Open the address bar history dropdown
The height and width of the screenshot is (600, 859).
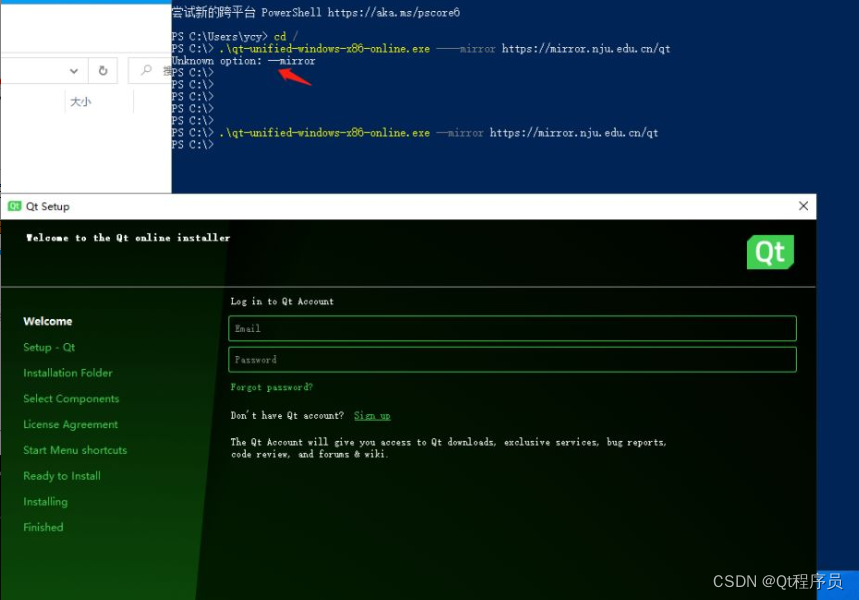74,70
